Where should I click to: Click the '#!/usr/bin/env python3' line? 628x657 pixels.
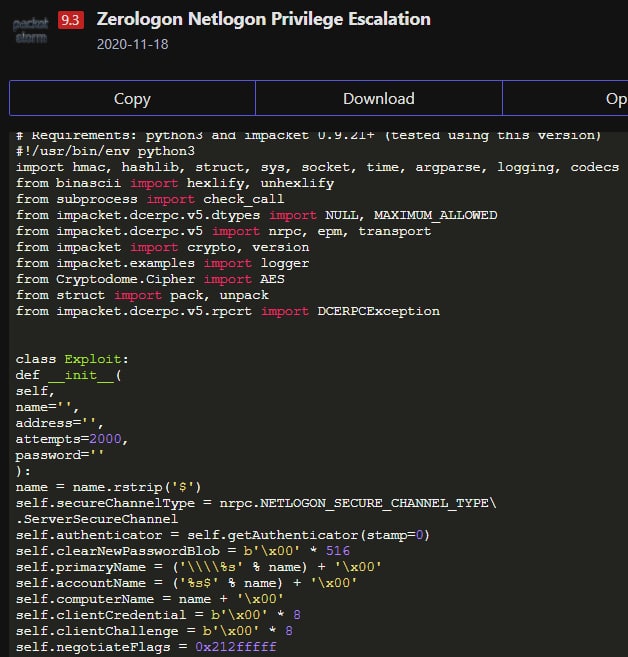105,151
